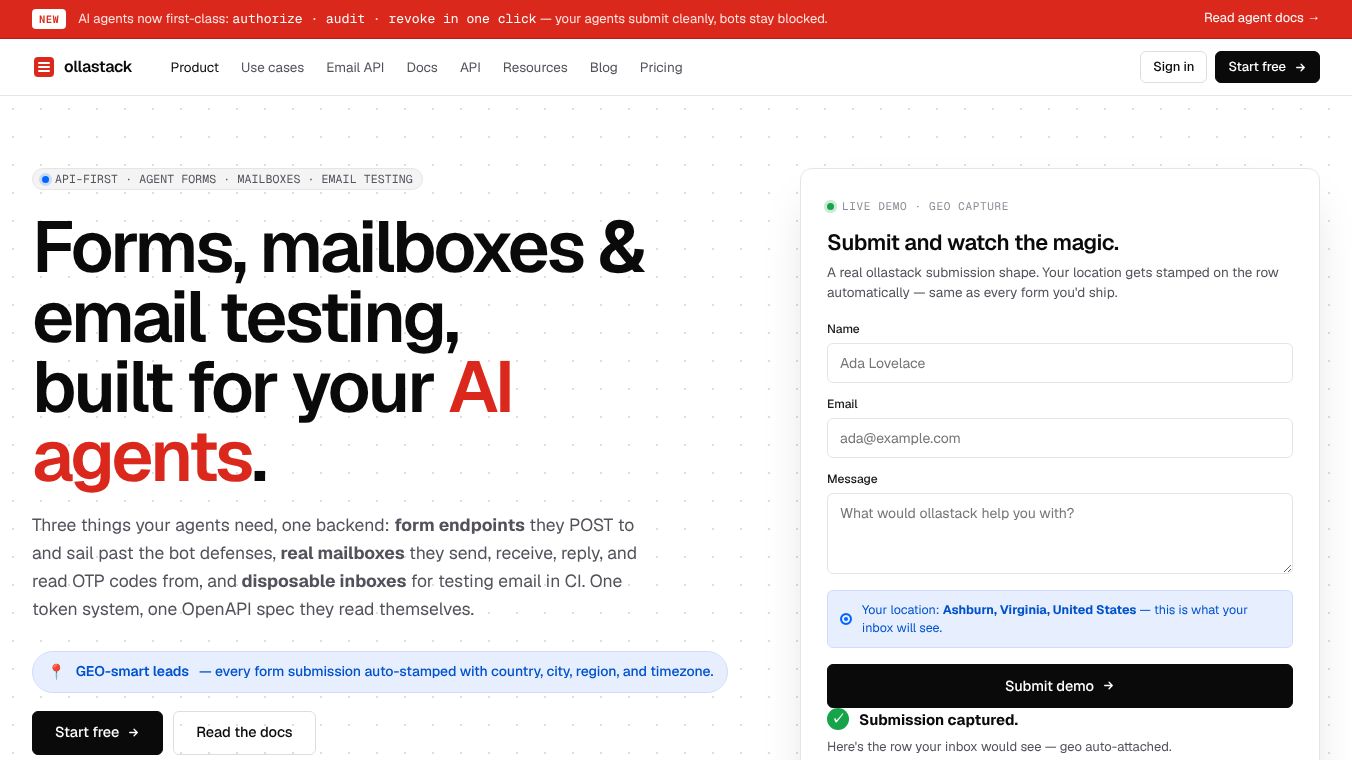Click "Ashburn, Virginia, United States" location text

(x=1039, y=610)
